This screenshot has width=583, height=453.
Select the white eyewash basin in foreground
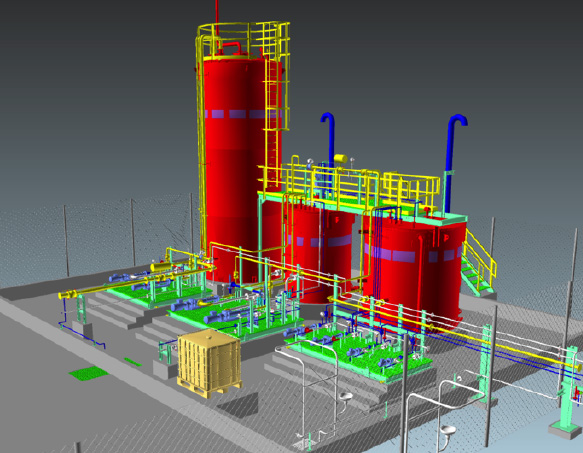click(448, 431)
